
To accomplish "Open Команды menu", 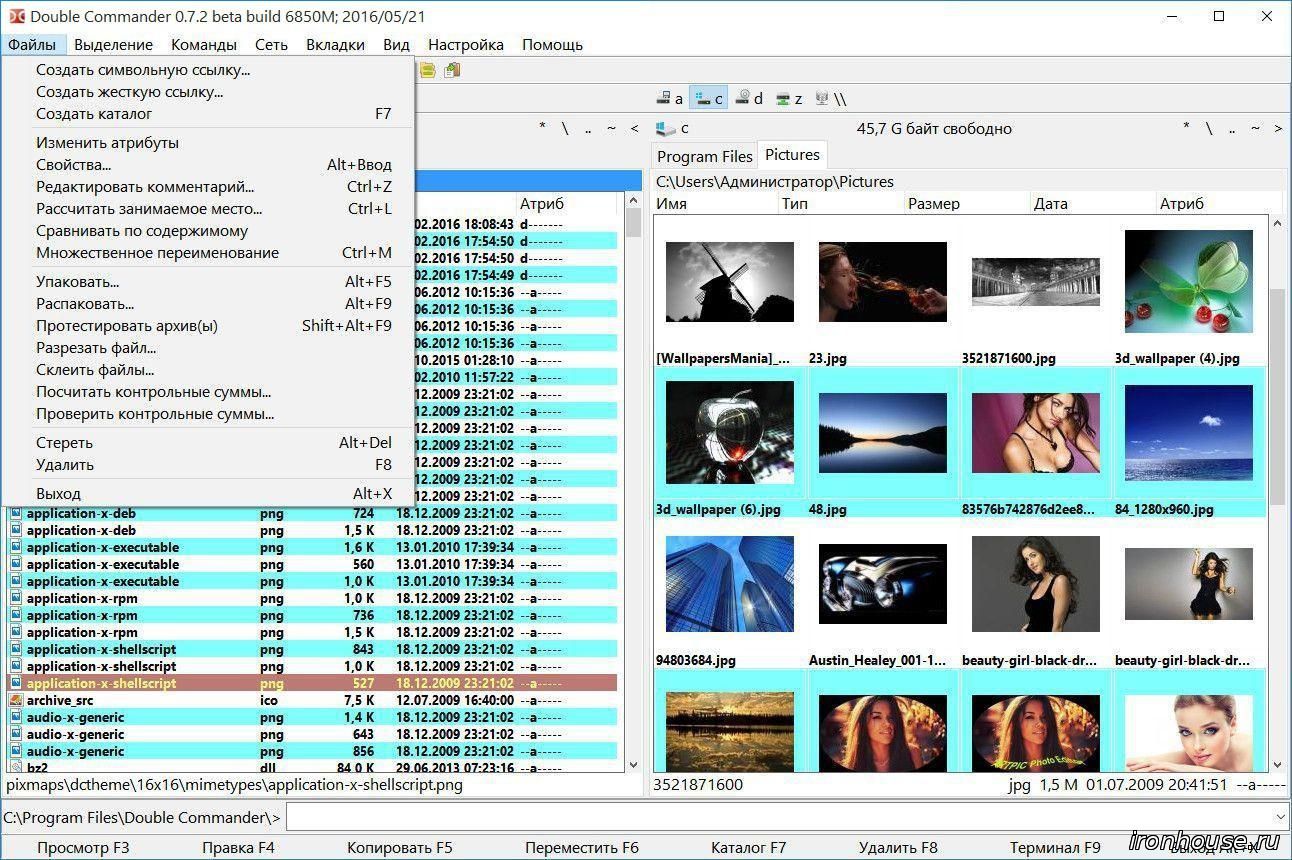I will [x=204, y=44].
